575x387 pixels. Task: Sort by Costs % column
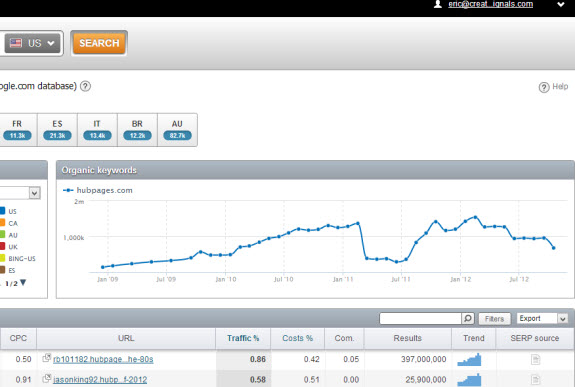click(297, 338)
